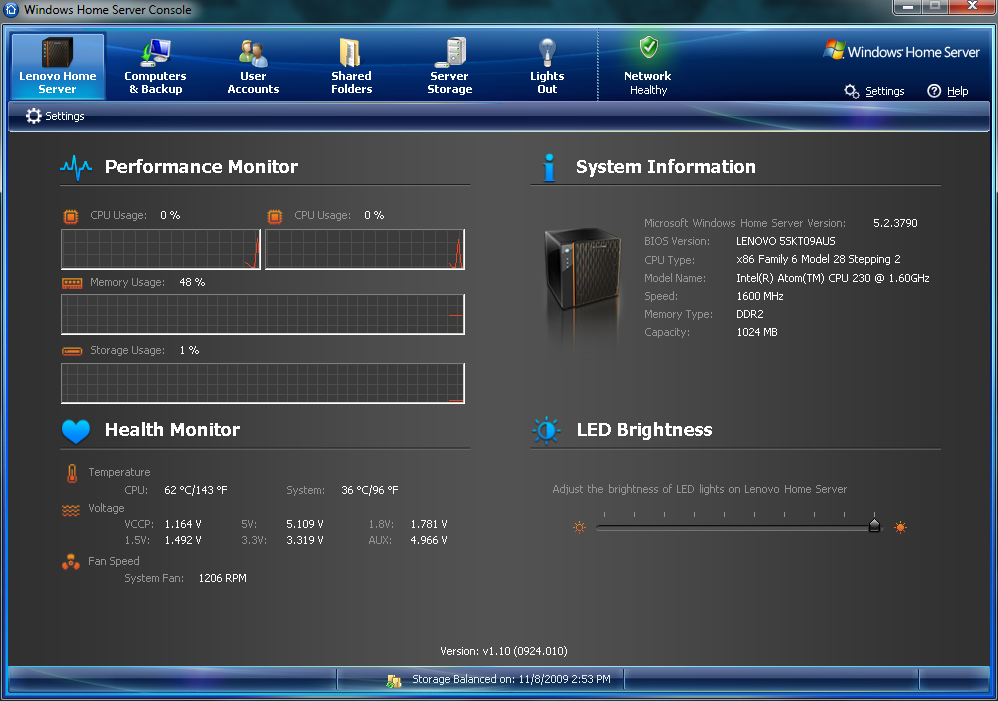Click the Performance Monitor pulse icon
This screenshot has height=701, width=998.
click(x=76, y=167)
